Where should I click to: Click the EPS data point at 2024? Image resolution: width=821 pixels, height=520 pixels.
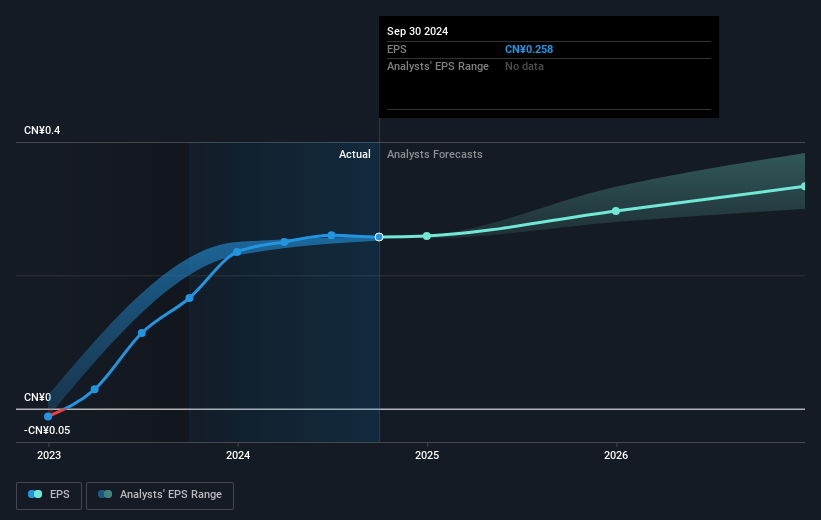pyautogui.click(x=237, y=252)
